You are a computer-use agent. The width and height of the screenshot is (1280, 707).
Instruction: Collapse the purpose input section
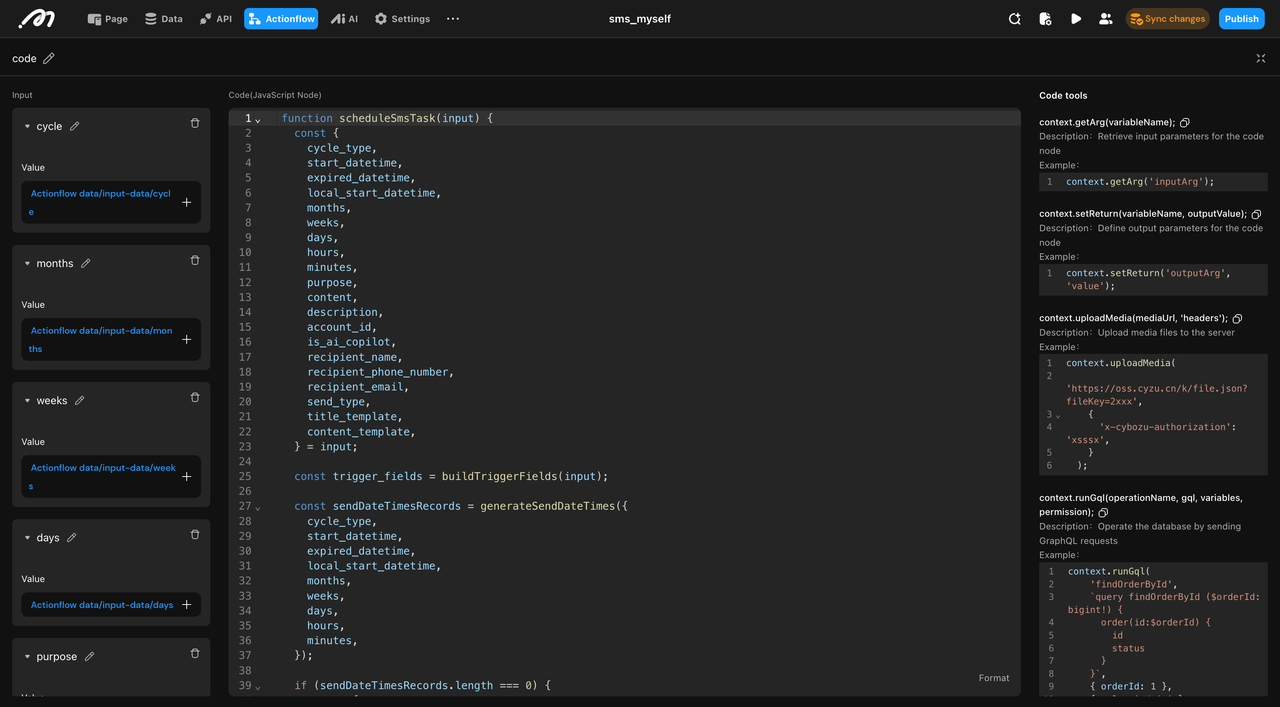click(27, 657)
